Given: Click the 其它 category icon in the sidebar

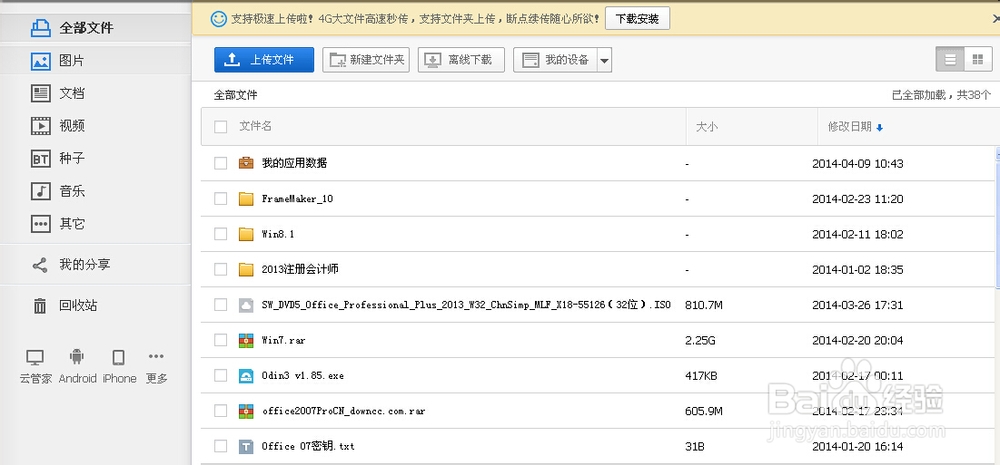Looking at the screenshot, I should click(x=41, y=224).
